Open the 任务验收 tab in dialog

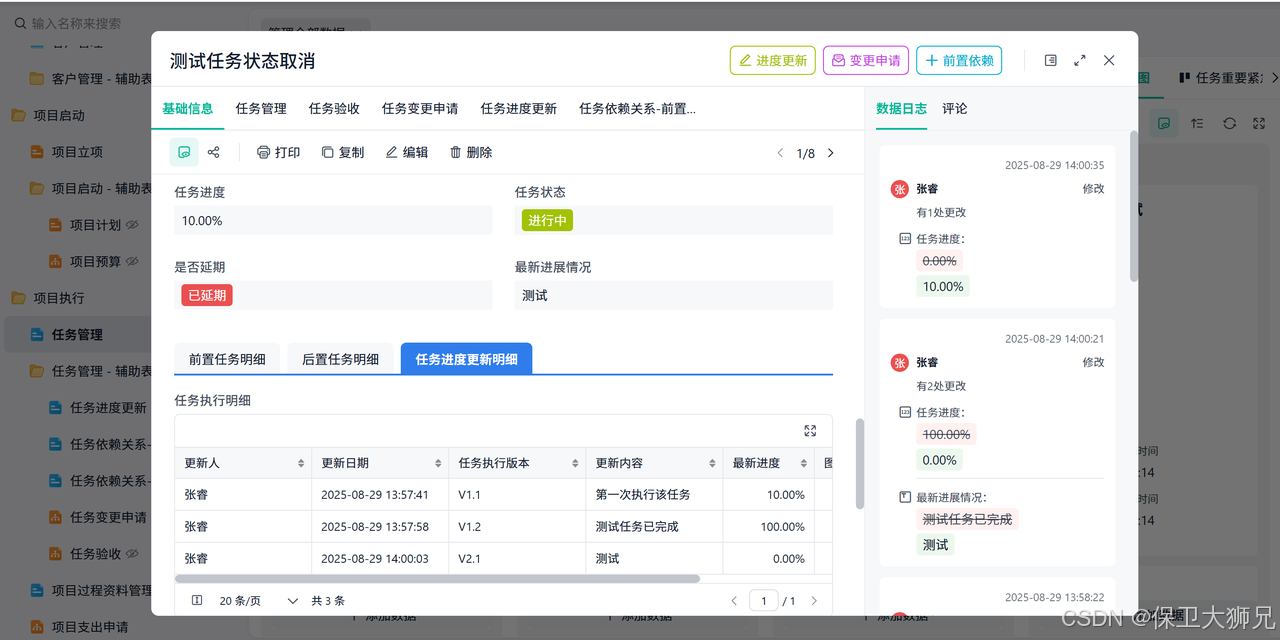pos(334,109)
